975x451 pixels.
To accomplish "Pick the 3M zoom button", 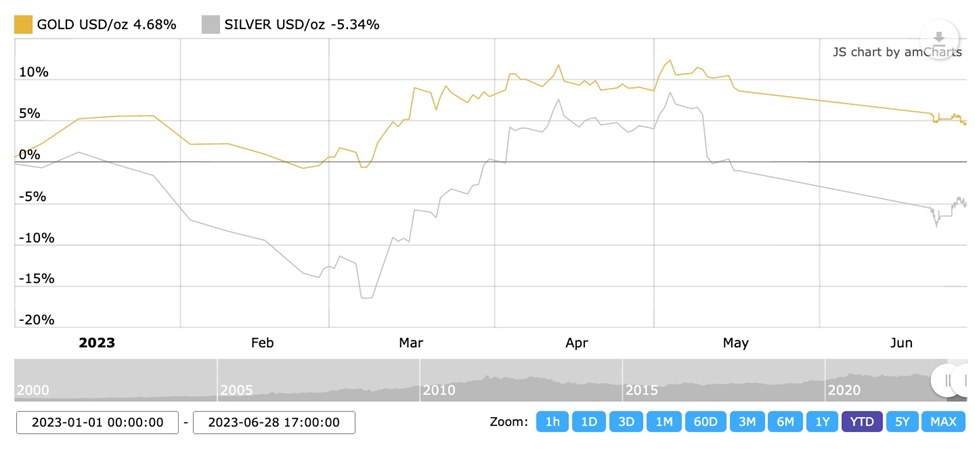I will (747, 422).
